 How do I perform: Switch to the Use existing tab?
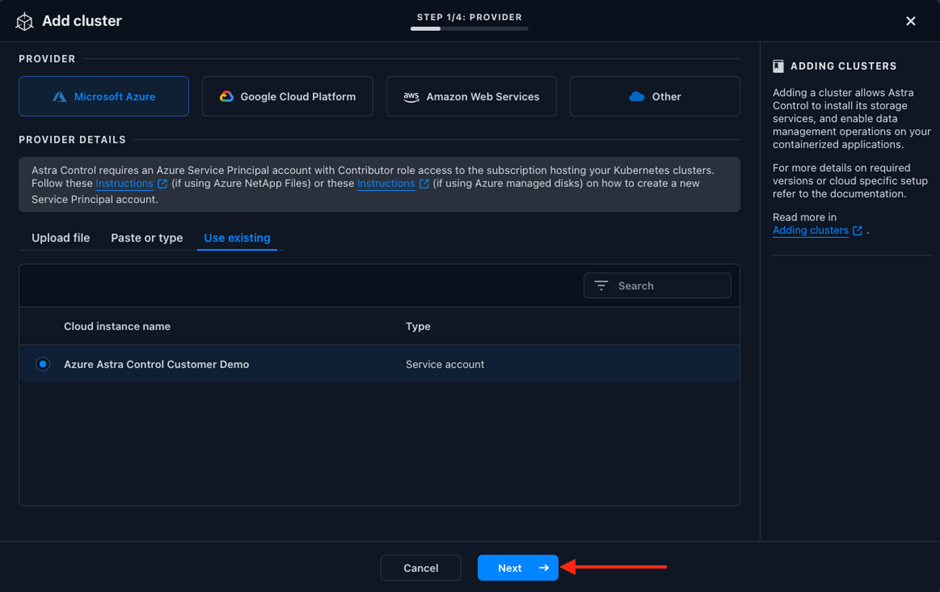pos(237,238)
